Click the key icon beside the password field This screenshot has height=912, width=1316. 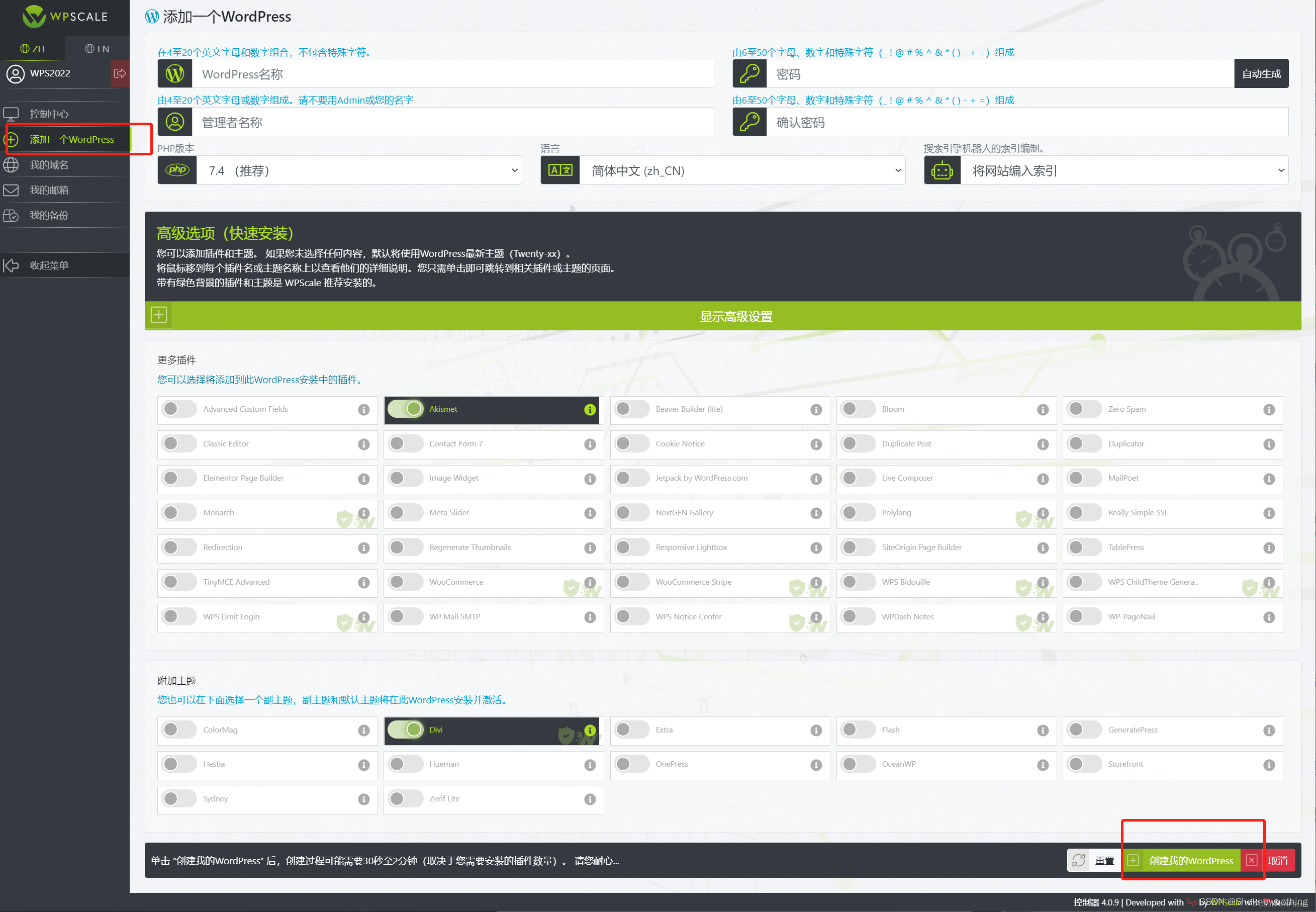(x=749, y=74)
